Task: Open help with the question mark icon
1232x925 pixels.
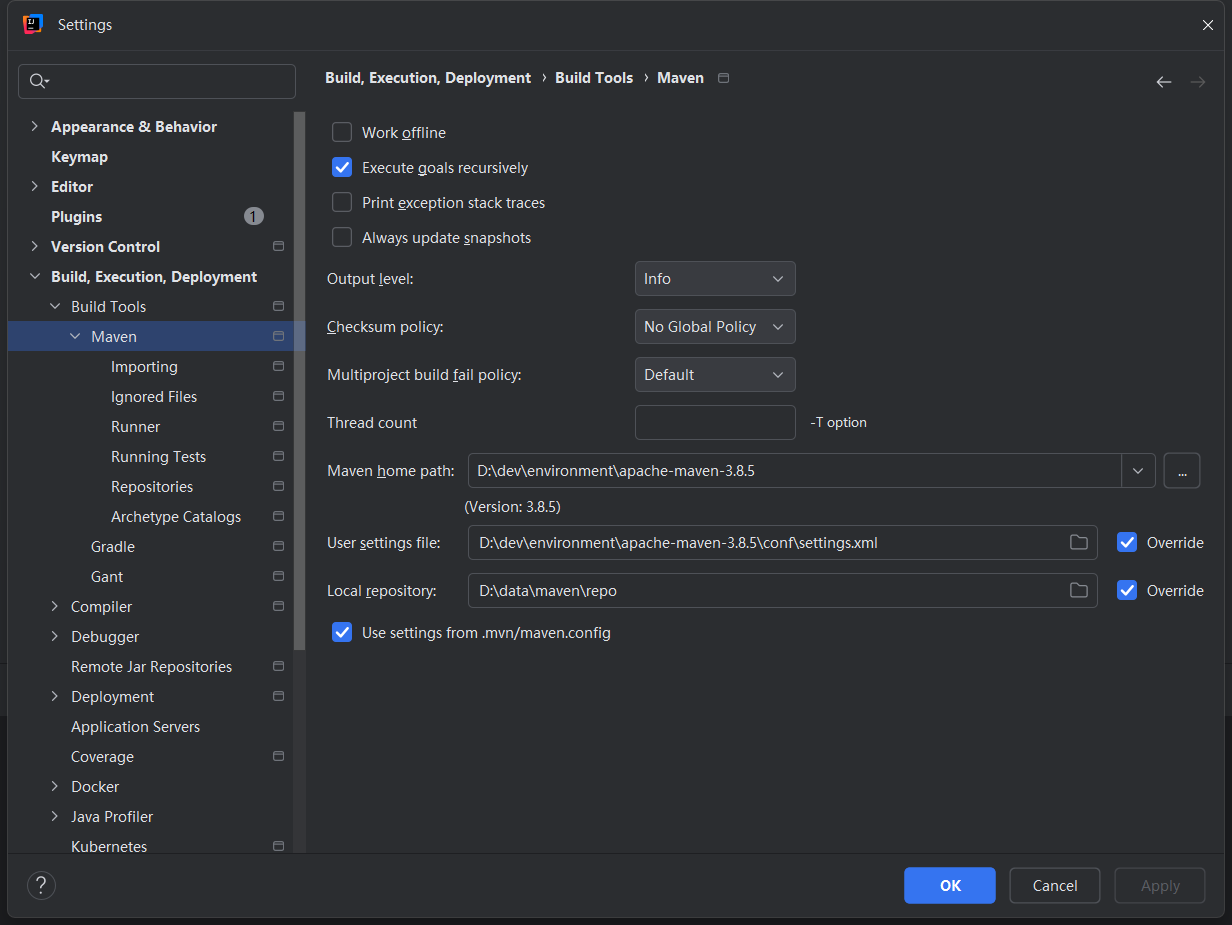Action: [41, 885]
